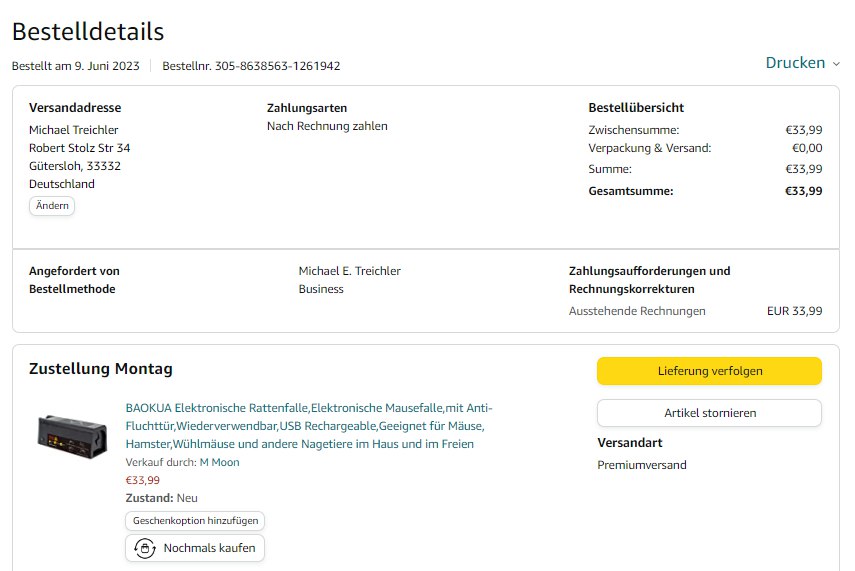Click Nach Rechnung zahlen payment text
Screen dimensions: 855x571
tap(327, 126)
